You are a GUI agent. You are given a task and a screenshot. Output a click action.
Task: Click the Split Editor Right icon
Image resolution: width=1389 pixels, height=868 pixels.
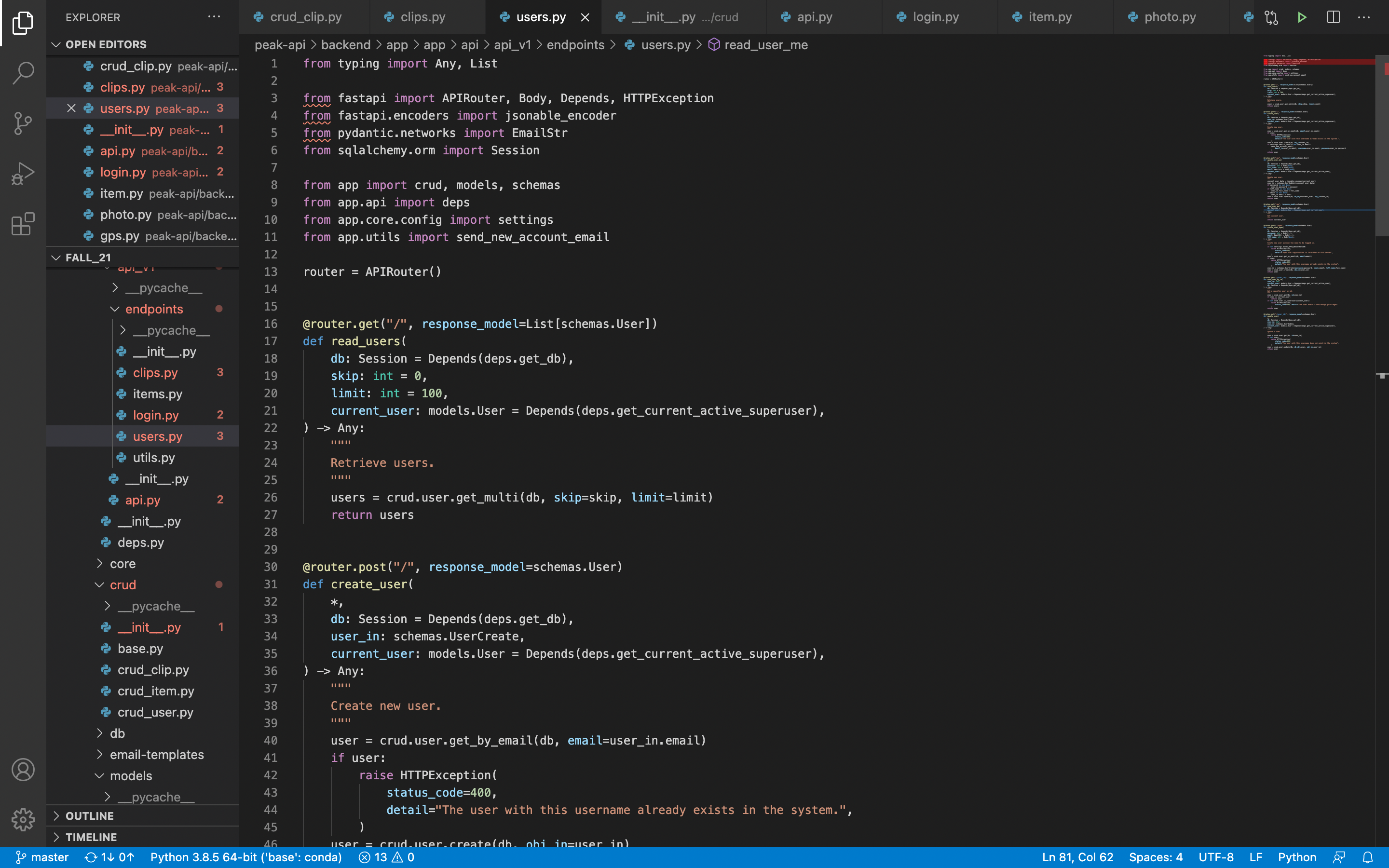tap(1333, 17)
